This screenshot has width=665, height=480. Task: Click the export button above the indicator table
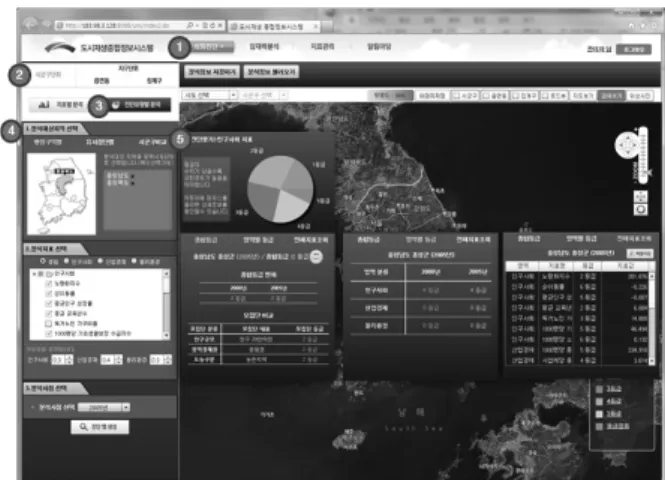(639, 253)
